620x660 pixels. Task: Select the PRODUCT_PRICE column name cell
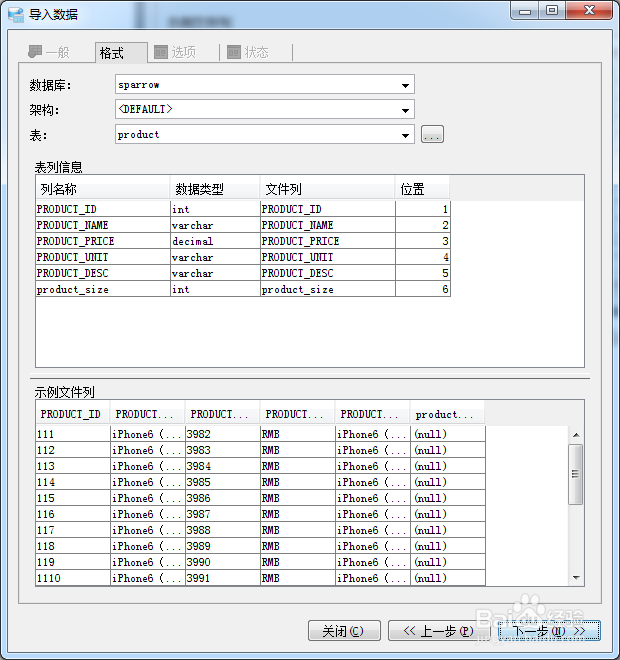[x=103, y=241]
